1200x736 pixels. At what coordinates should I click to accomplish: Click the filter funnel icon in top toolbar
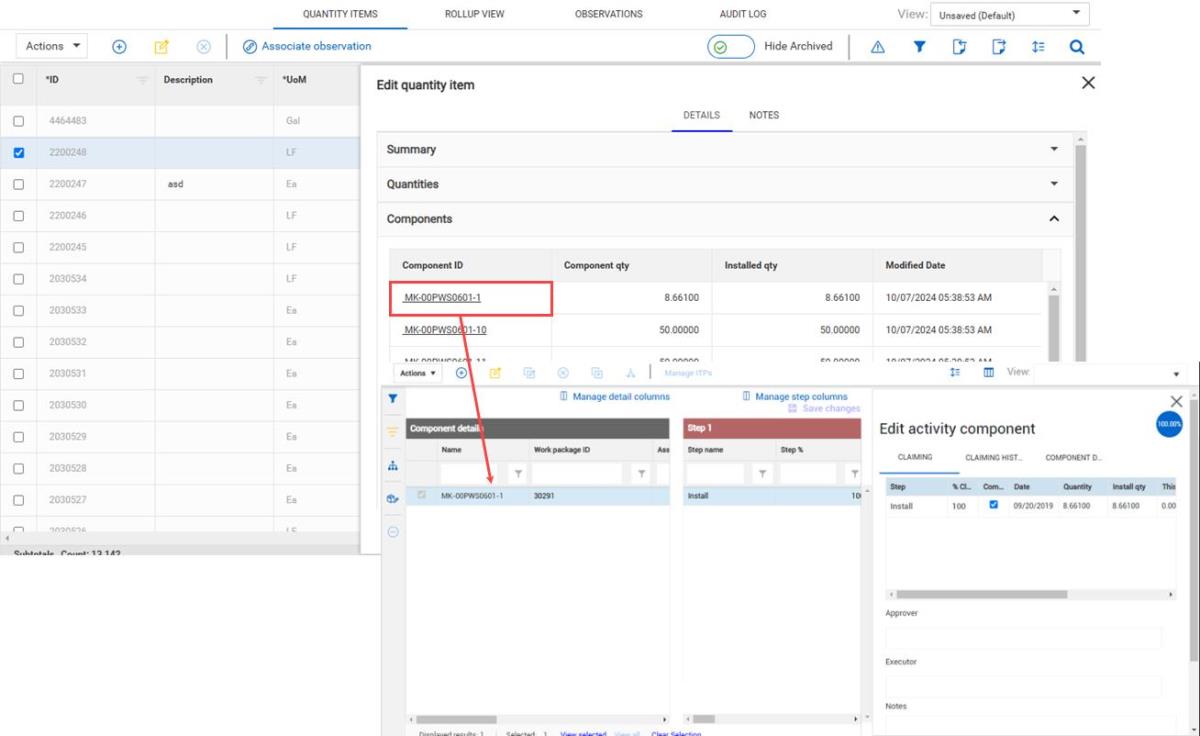[x=919, y=47]
